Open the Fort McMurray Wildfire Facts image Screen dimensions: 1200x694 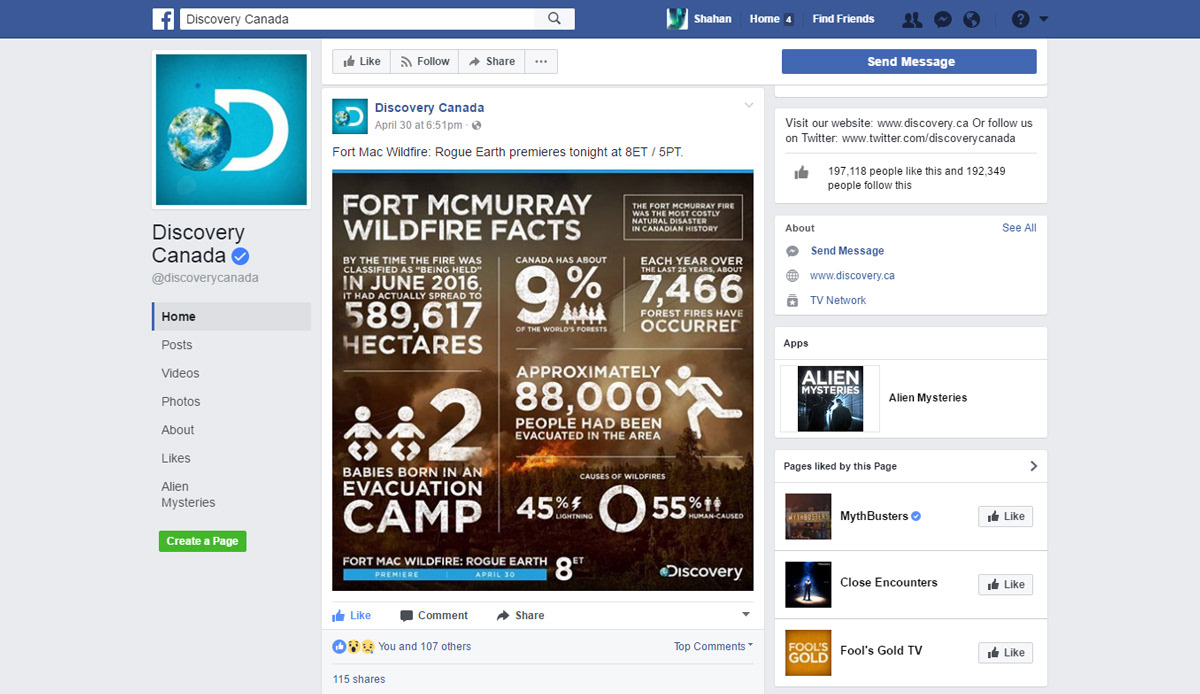click(543, 381)
